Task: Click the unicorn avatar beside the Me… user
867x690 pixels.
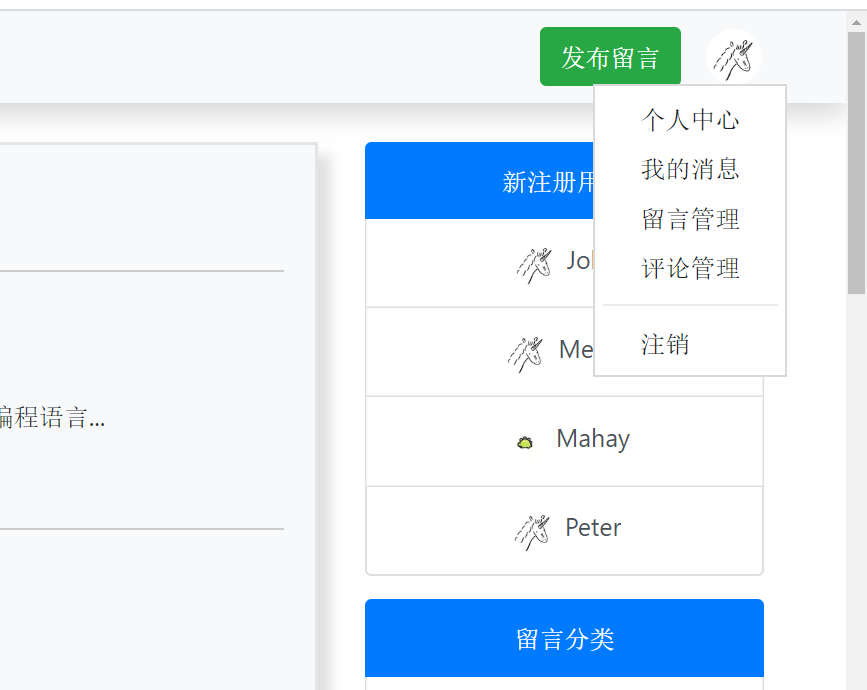Action: click(526, 352)
